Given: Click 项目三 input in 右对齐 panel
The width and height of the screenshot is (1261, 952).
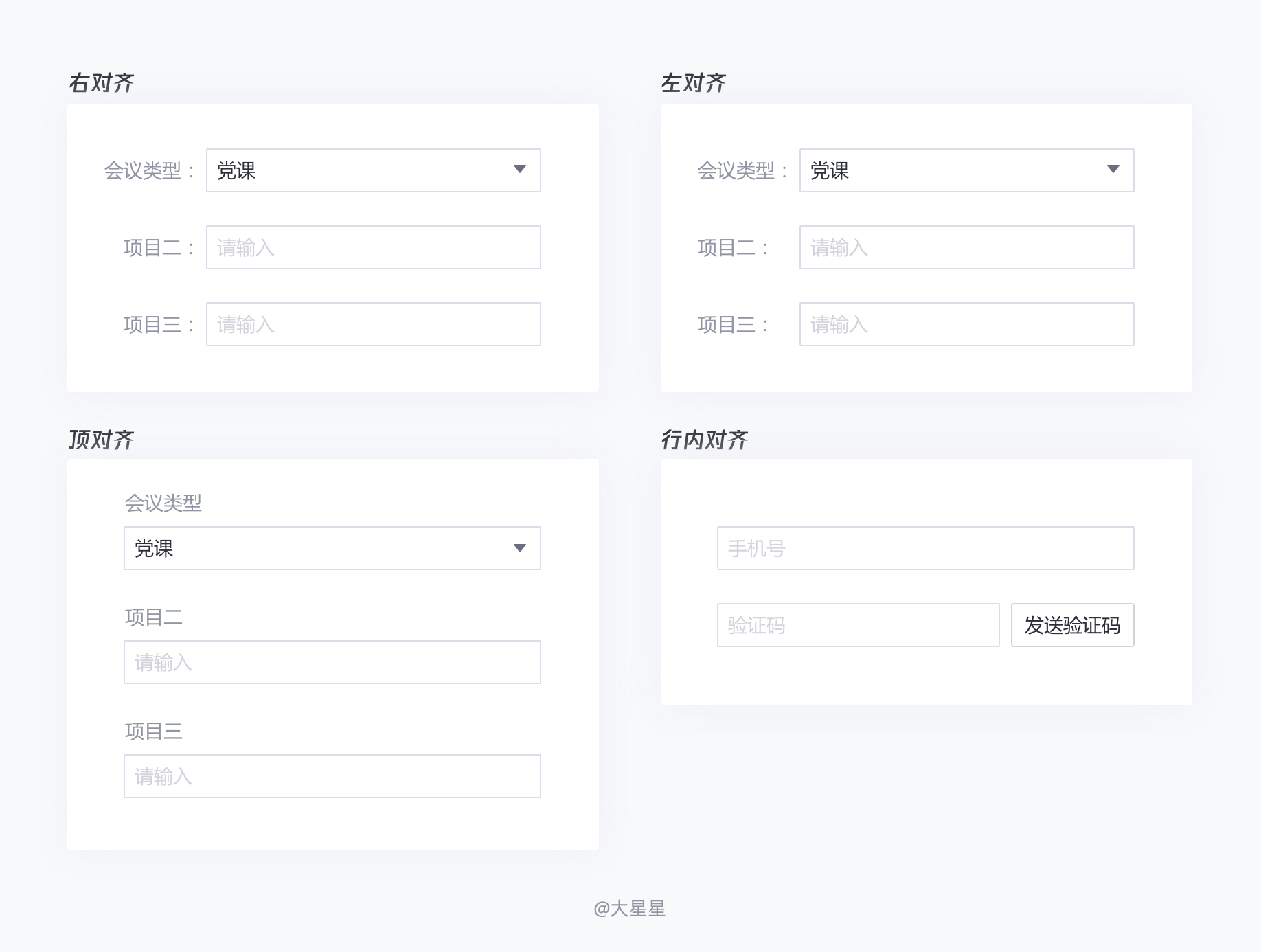Looking at the screenshot, I should 372,324.
